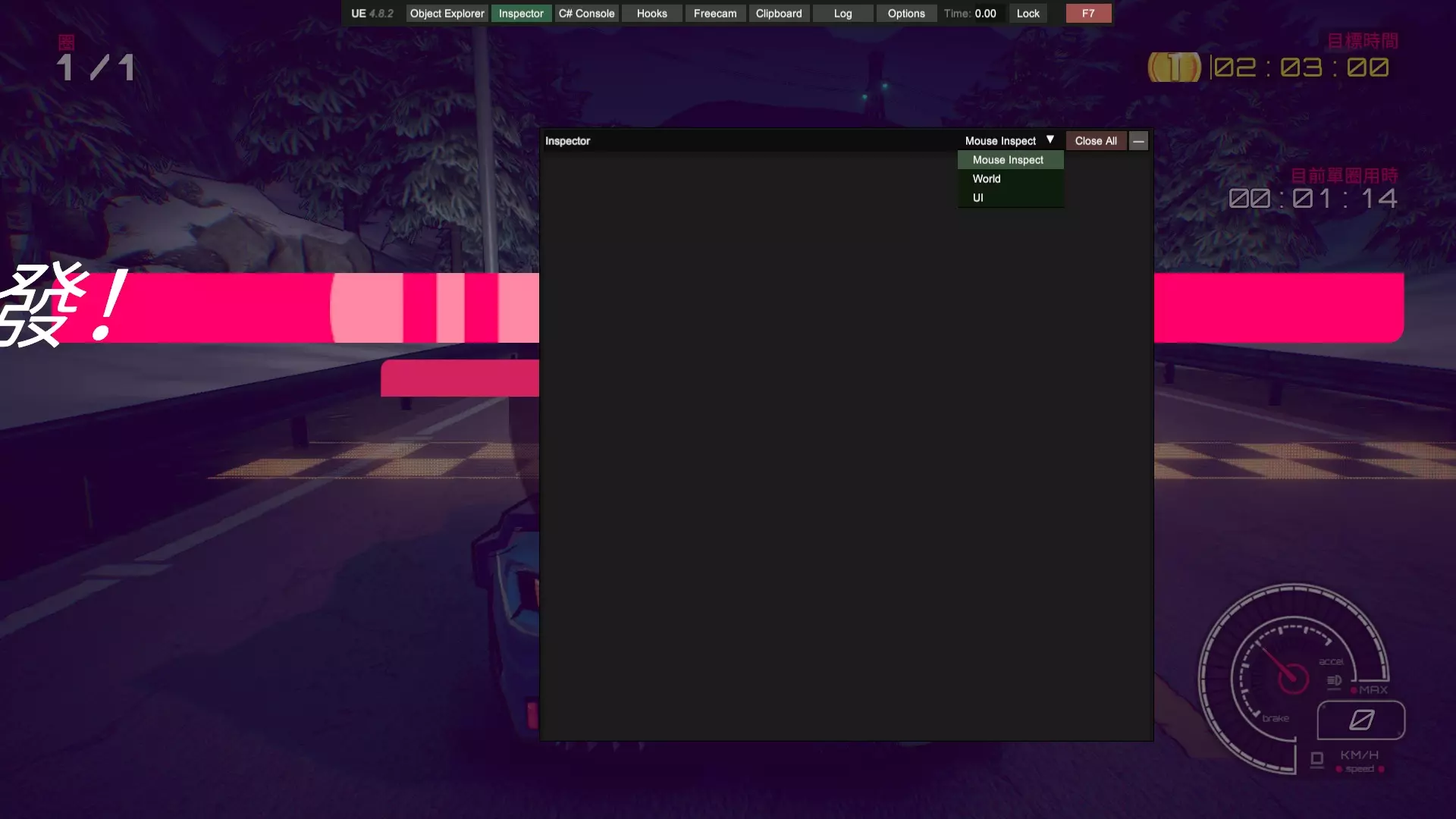Collapse Inspector with the minus icon
Image resolution: width=1456 pixels, height=819 pixels.
[x=1138, y=141]
